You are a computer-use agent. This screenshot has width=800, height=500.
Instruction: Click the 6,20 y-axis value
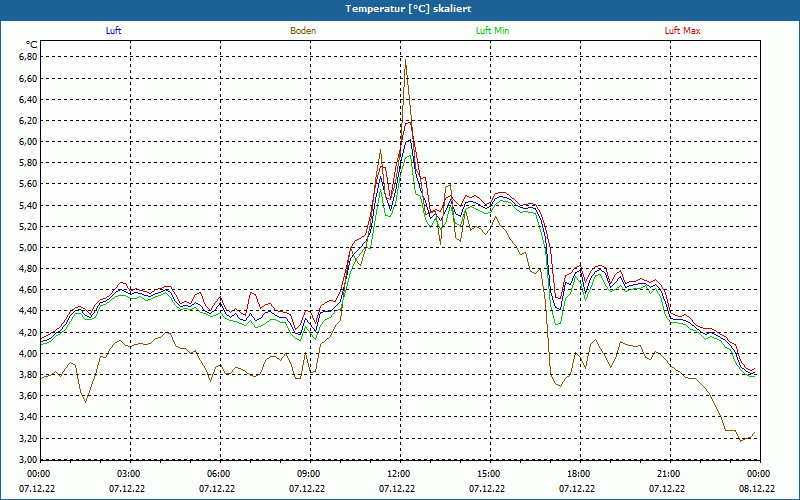[x=28, y=120]
